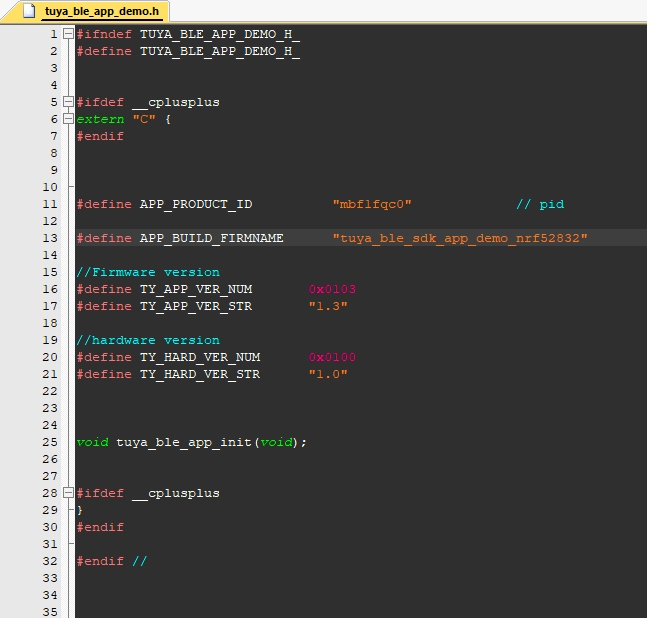
Task: Click the 0x0100 value
Action: (332, 357)
